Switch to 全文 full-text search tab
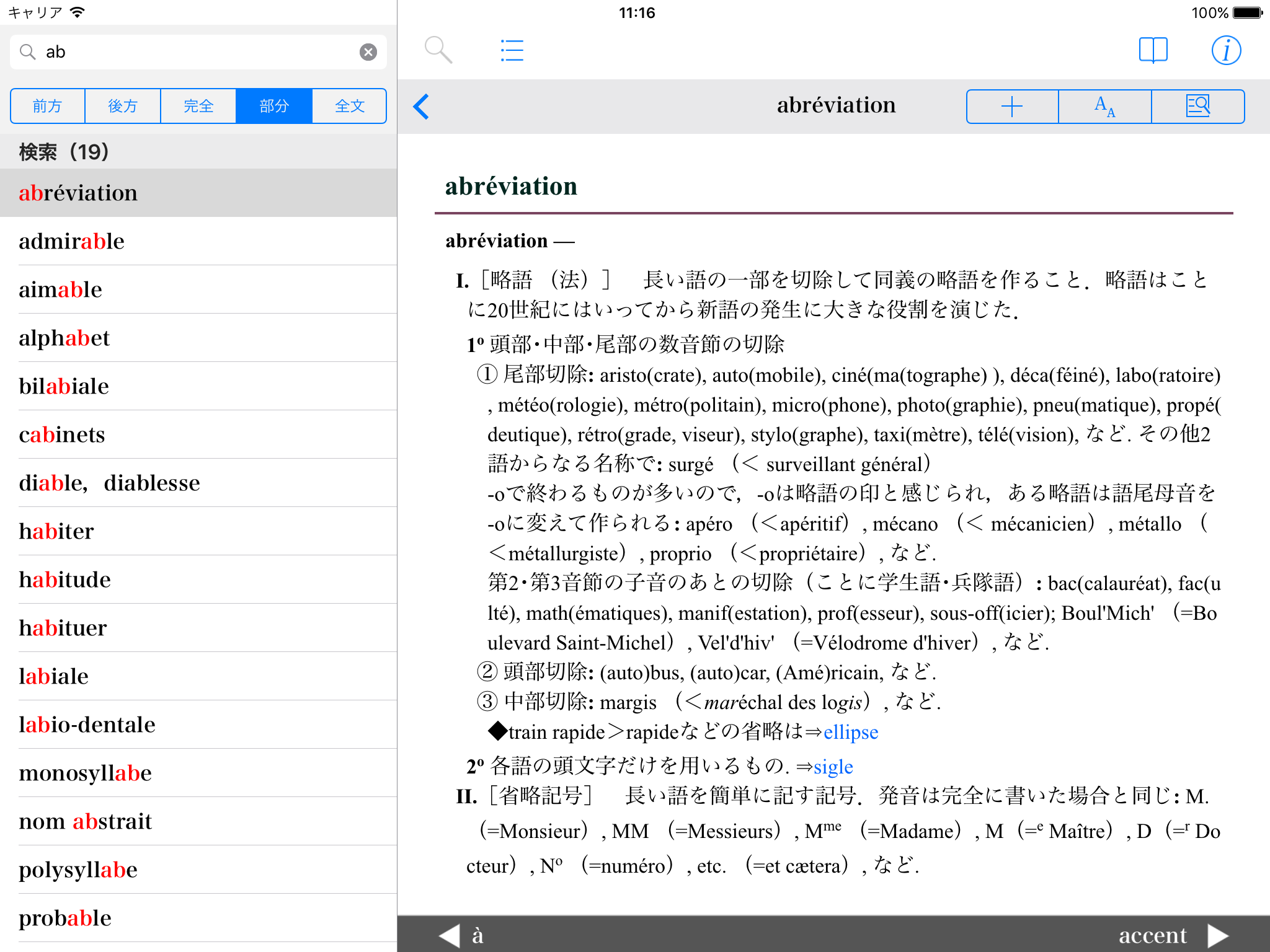Viewport: 1270px width, 952px height. click(349, 107)
